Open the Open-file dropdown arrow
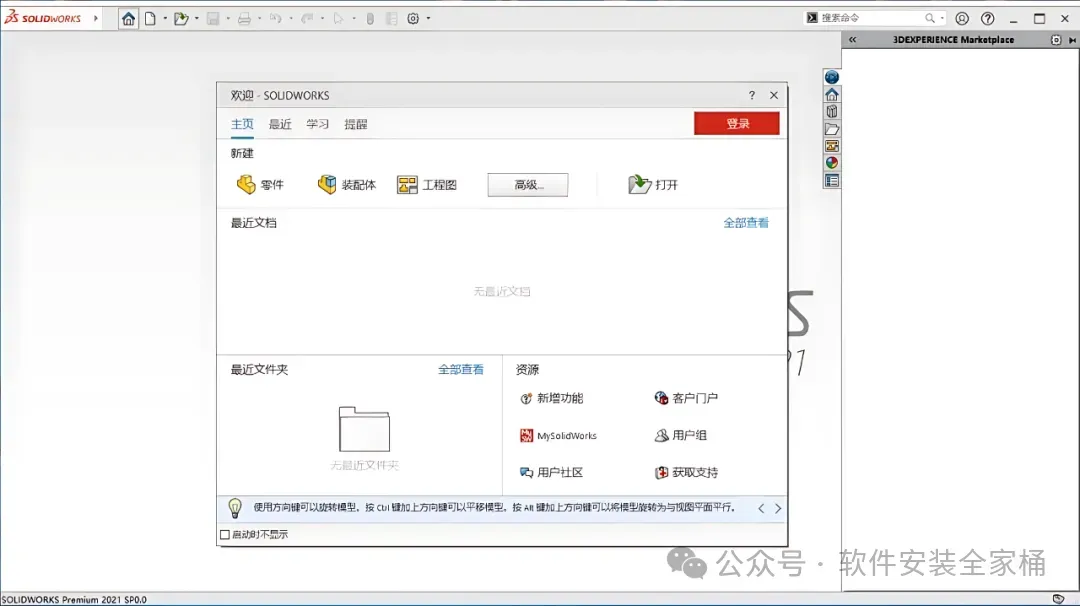 pyautogui.click(x=197, y=19)
